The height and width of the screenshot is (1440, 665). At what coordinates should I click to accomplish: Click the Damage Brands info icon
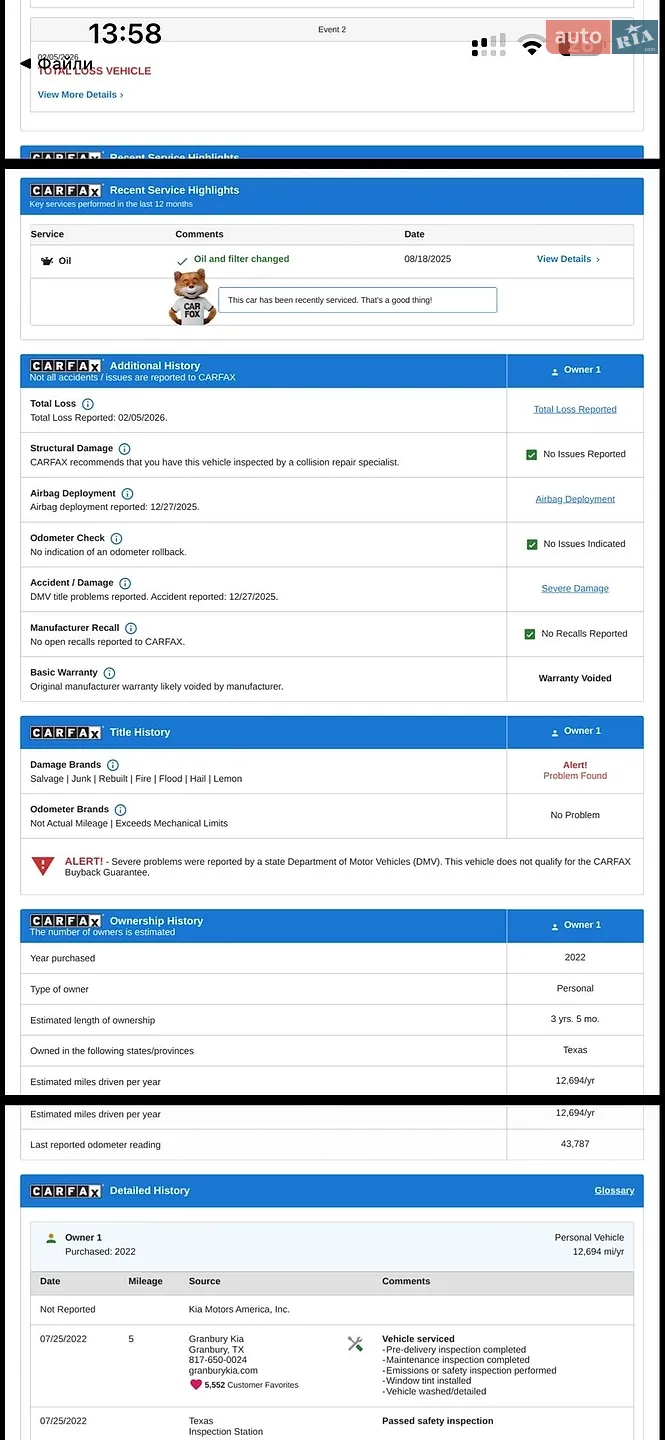pyautogui.click(x=113, y=765)
